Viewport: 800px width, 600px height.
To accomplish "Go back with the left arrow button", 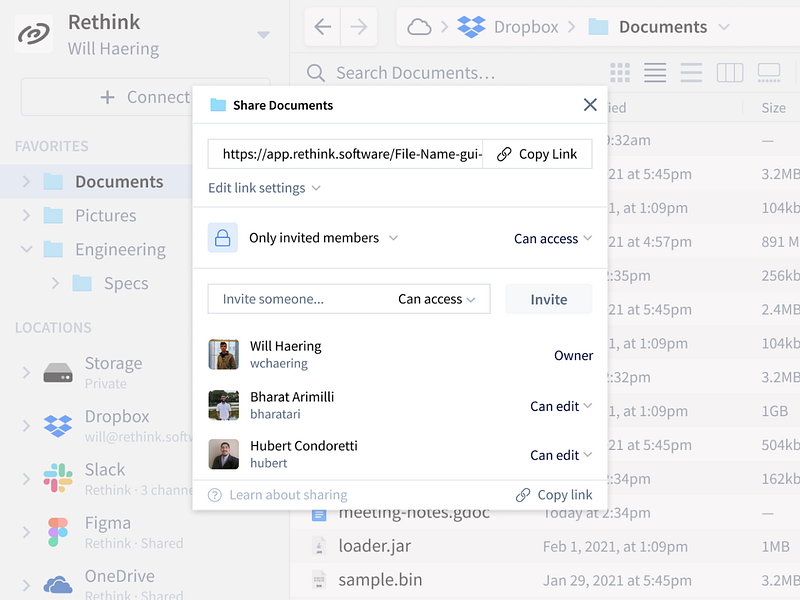I will [322, 27].
